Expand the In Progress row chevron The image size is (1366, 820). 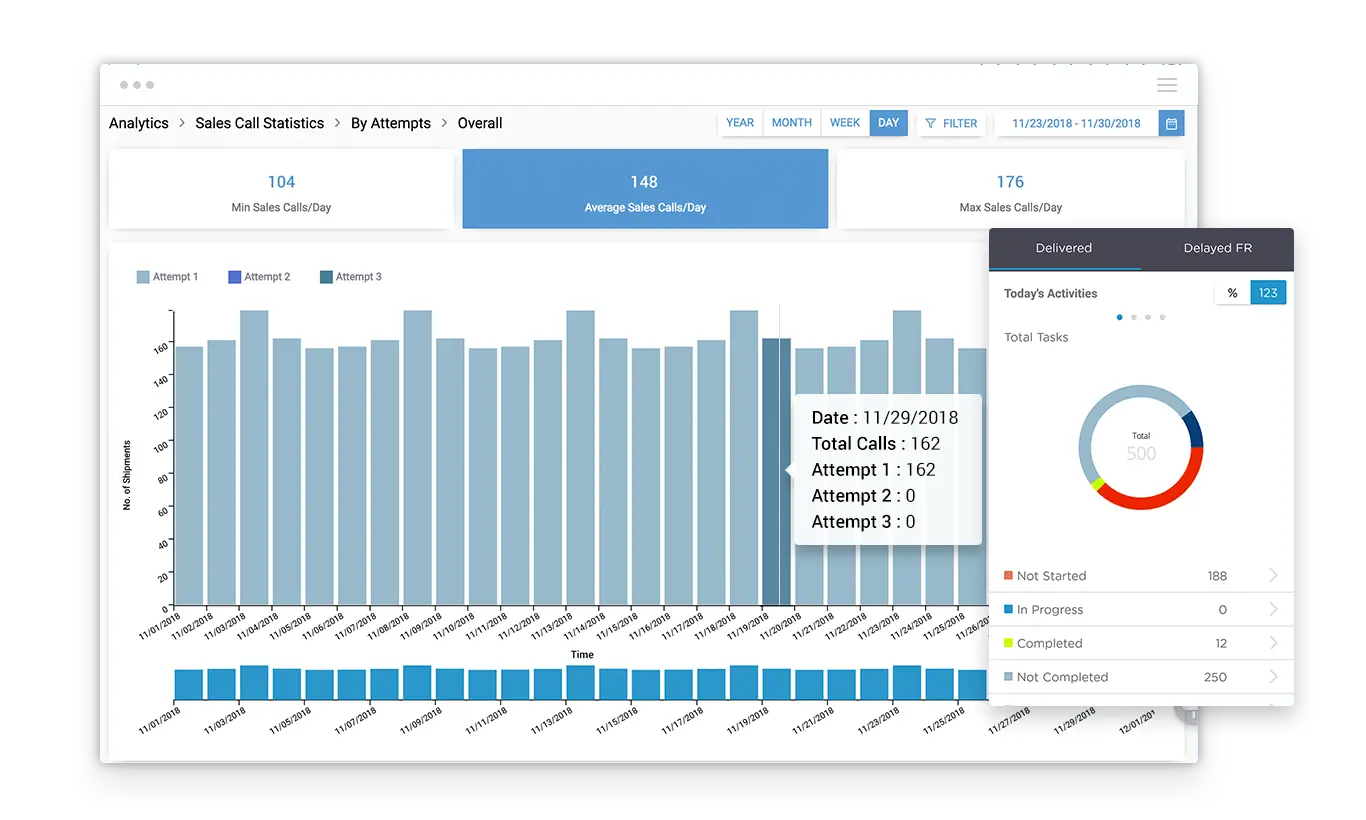point(1274,609)
